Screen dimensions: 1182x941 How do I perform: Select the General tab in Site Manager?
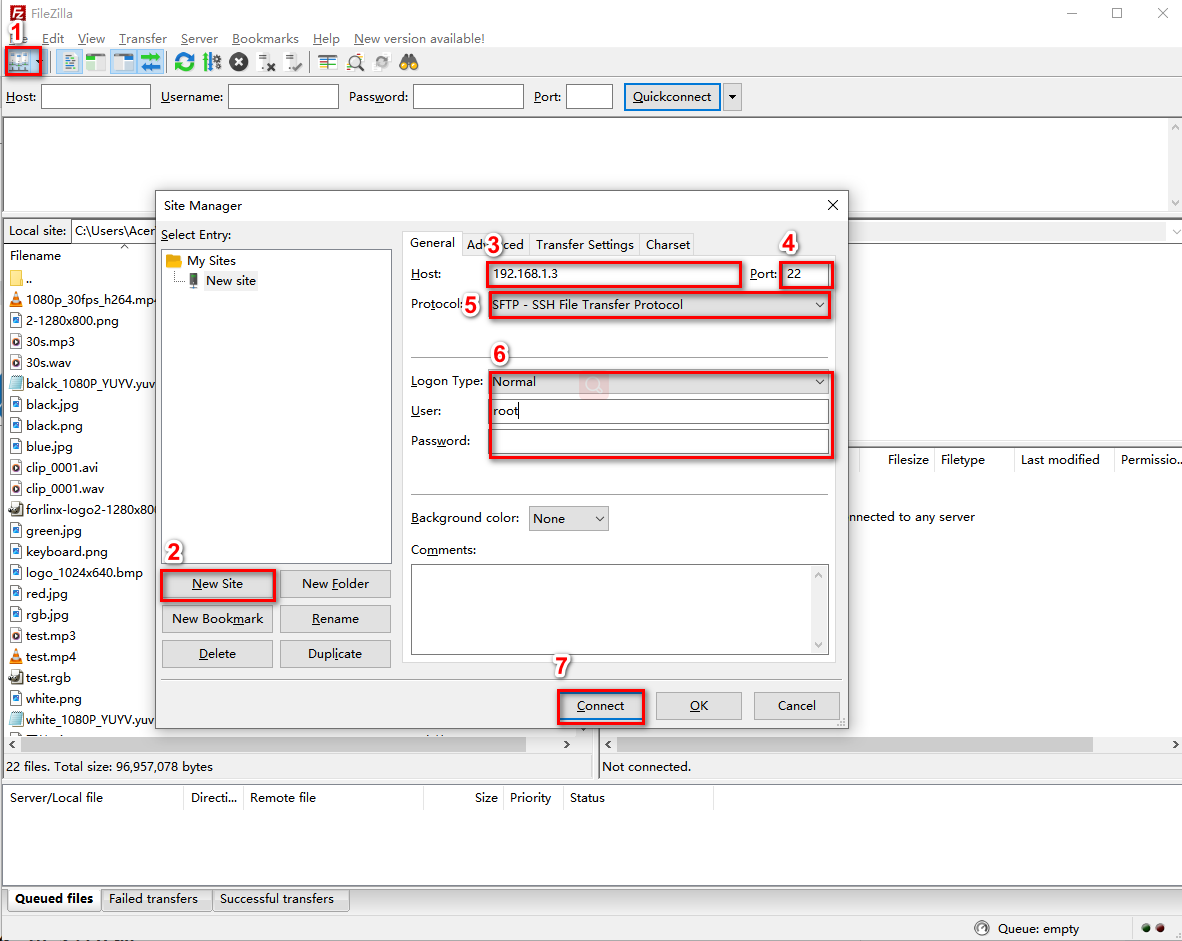point(432,243)
